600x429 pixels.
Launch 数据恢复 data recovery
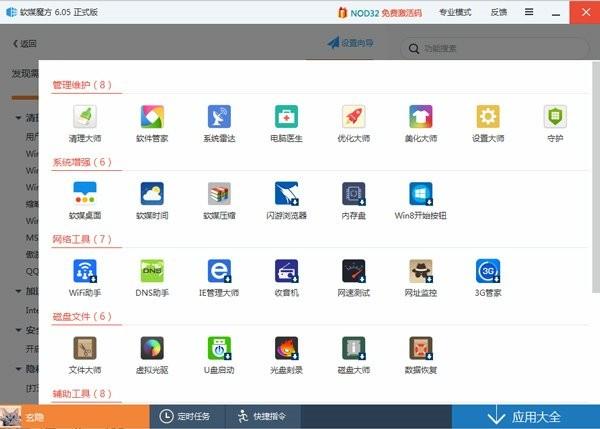click(421, 355)
